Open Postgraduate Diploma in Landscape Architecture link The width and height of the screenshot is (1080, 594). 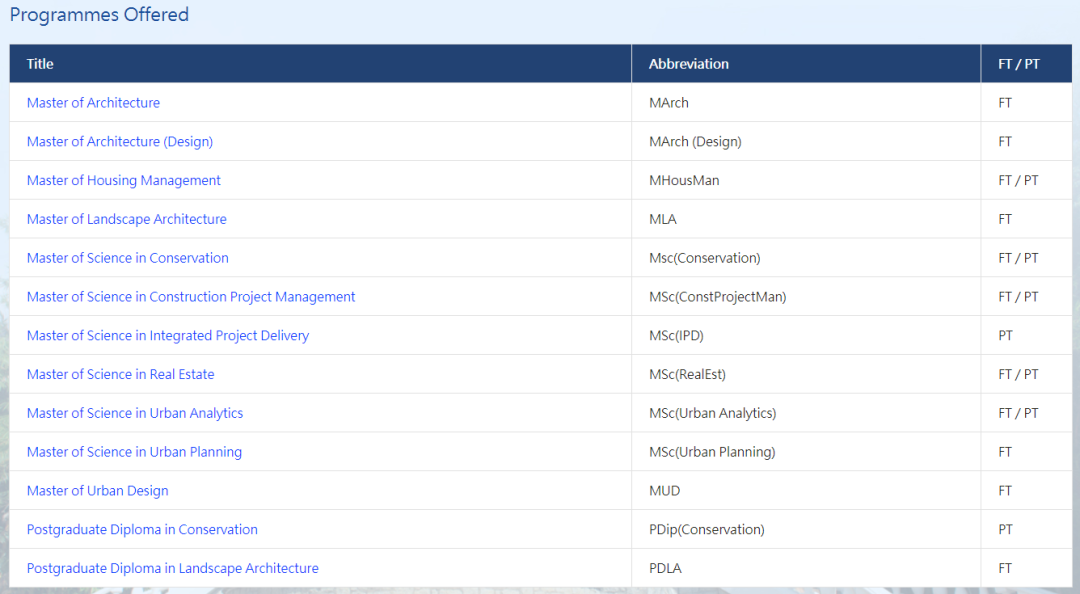point(173,569)
